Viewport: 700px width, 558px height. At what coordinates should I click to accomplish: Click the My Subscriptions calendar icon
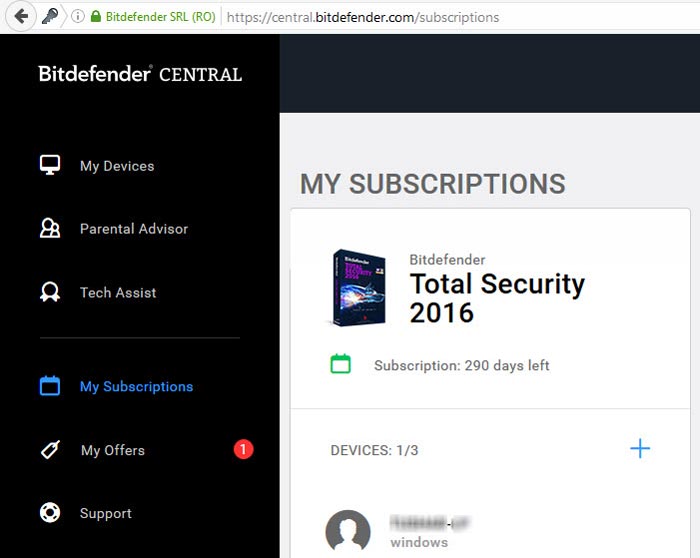coord(50,386)
